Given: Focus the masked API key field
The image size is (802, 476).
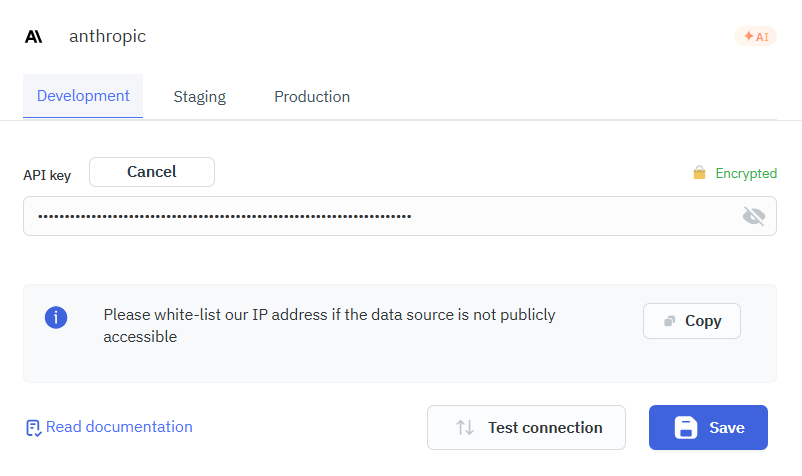Looking at the screenshot, I should click(x=400, y=216).
